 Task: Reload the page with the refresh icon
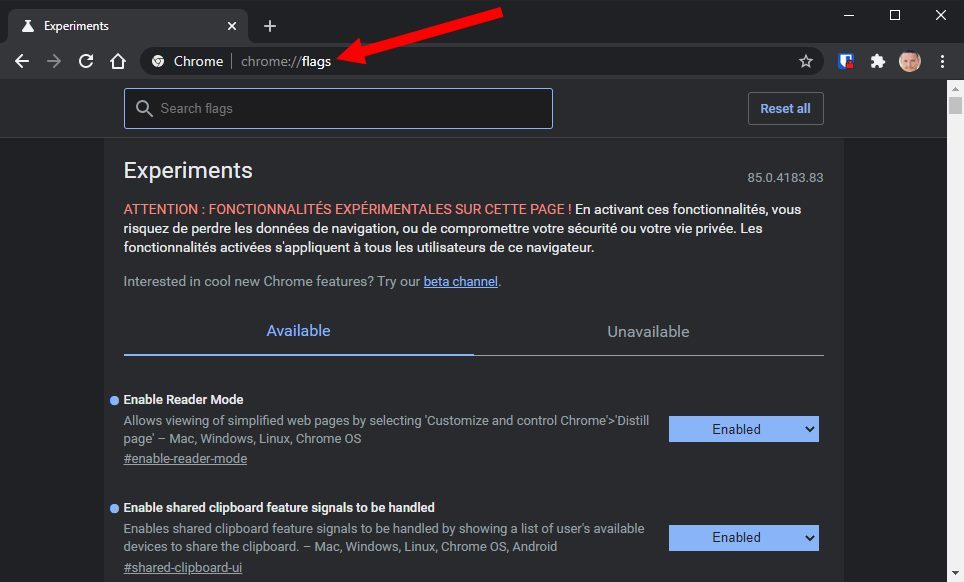(86, 61)
